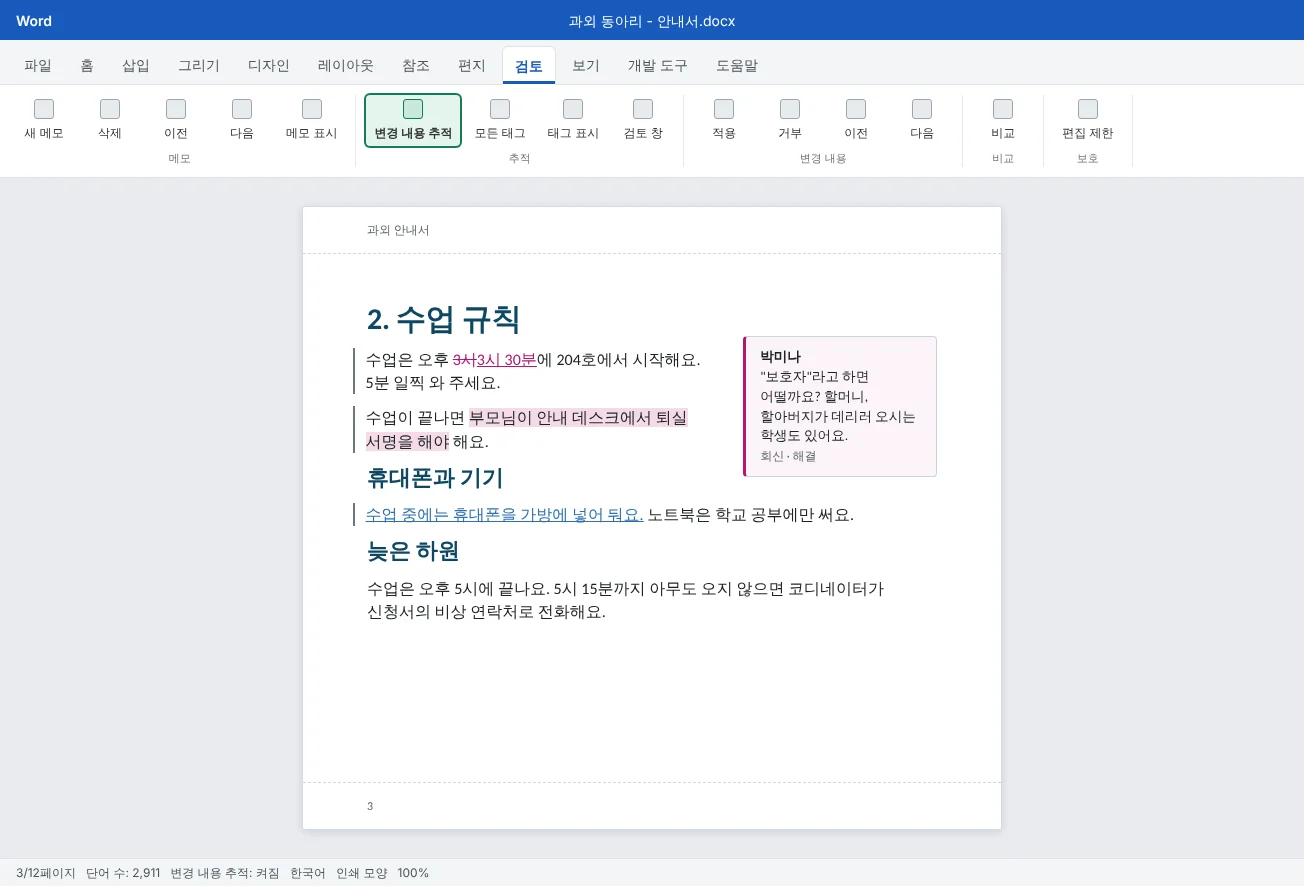
Task: Click the 휴대폰과 기기 heading
Action: 435,478
